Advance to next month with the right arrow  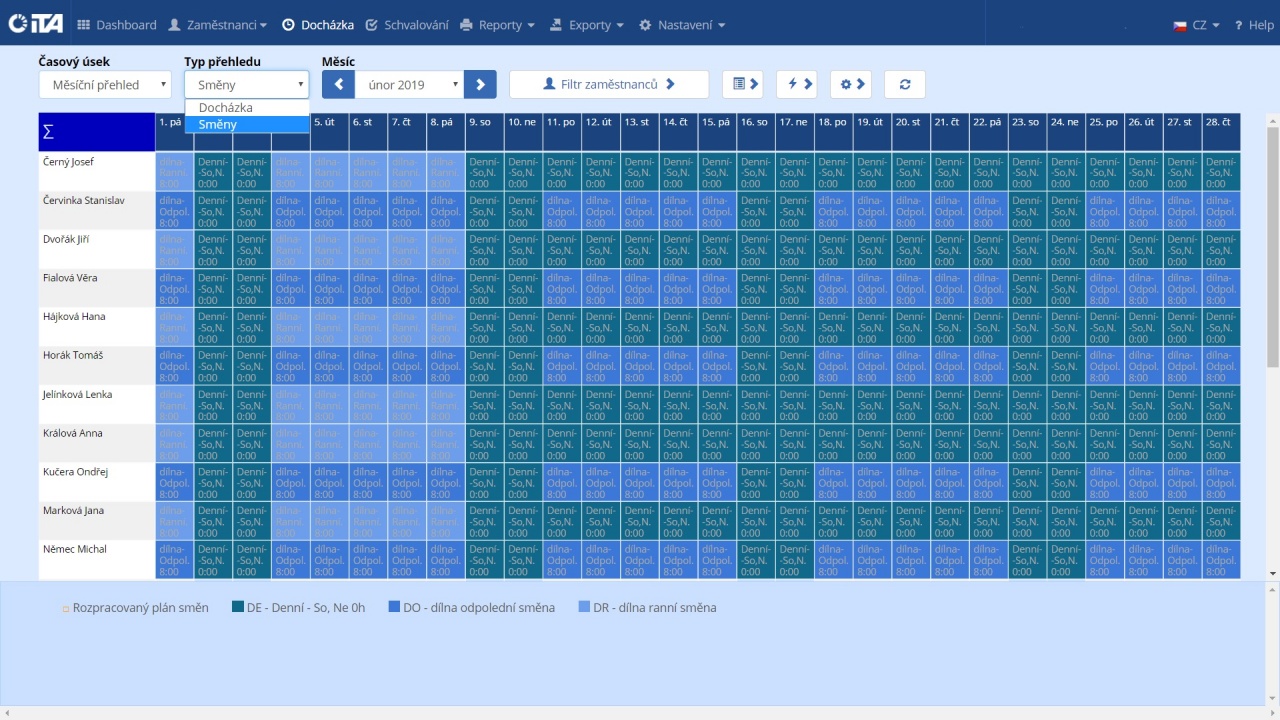pos(480,84)
